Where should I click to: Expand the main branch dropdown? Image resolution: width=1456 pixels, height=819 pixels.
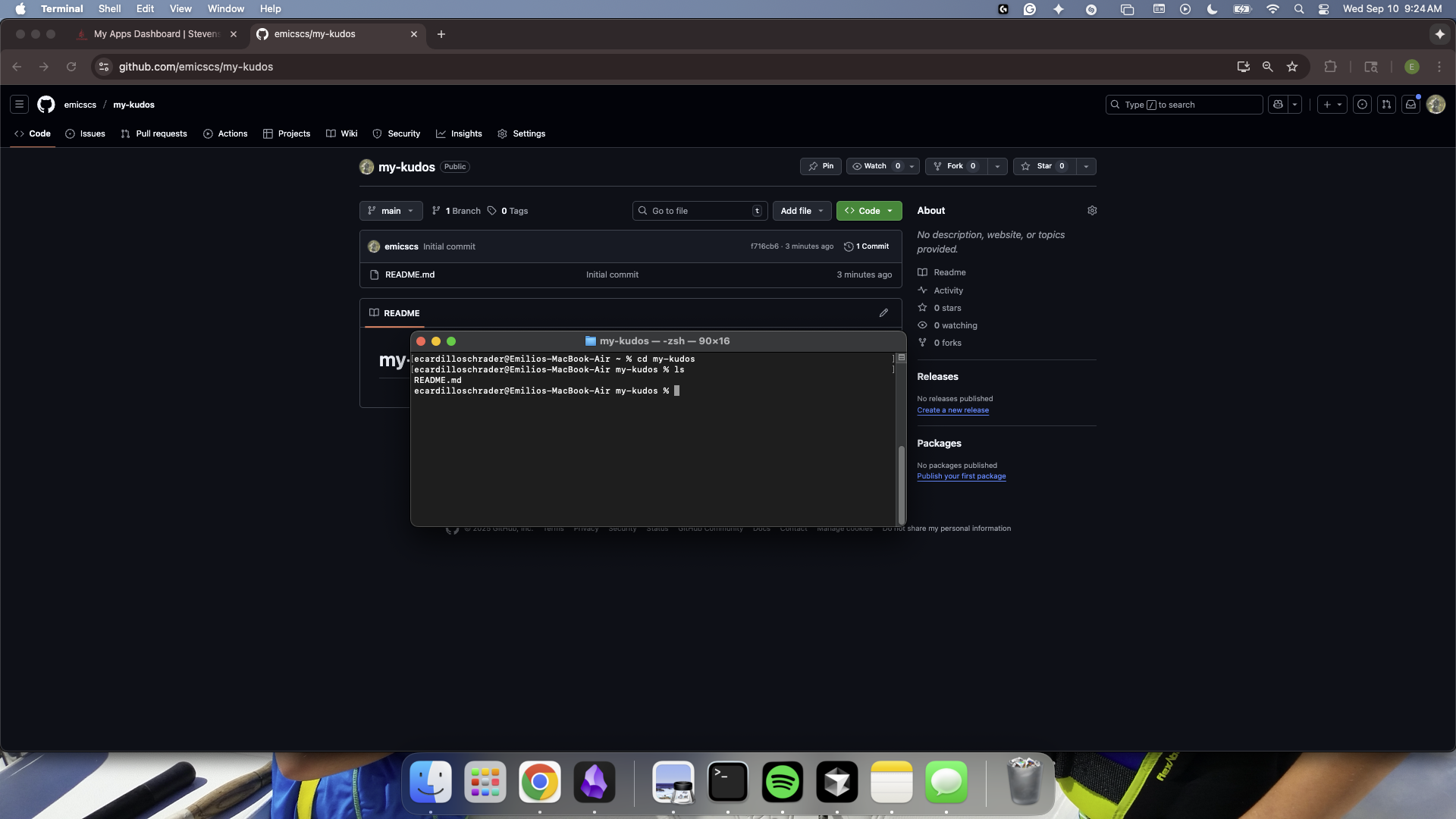tap(391, 211)
